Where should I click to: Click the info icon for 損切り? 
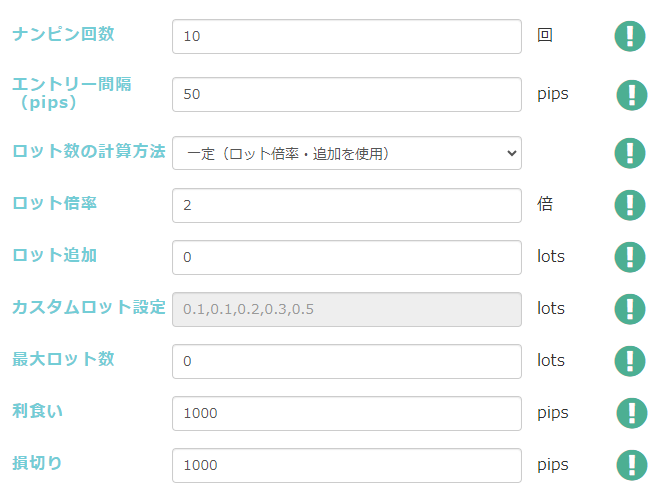(630, 465)
